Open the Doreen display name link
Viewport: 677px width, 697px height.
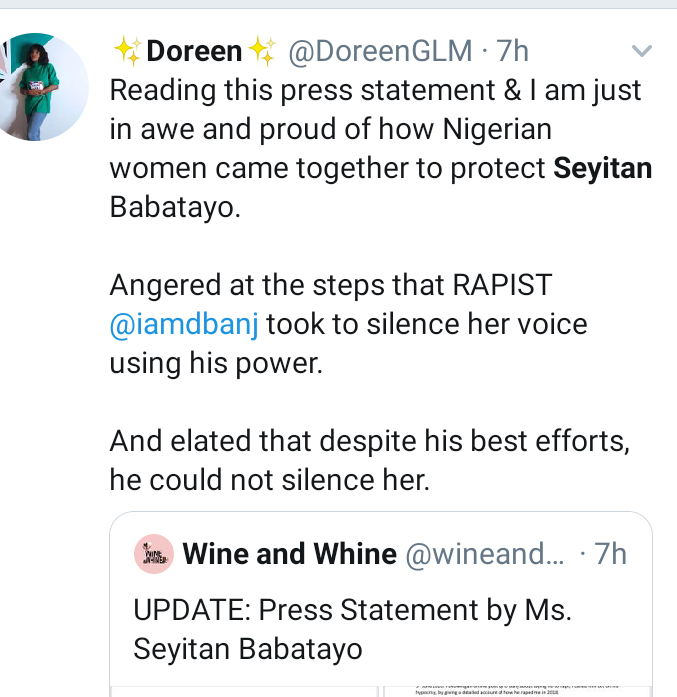point(194,50)
